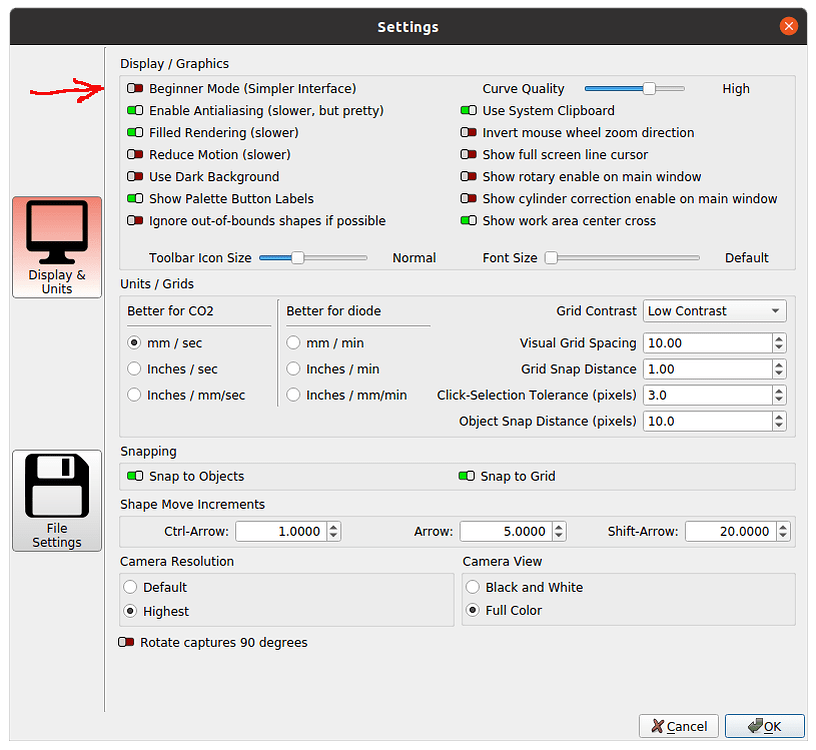Click the Cancel button
Image resolution: width=816 pixels, height=750 pixels.
679,726
